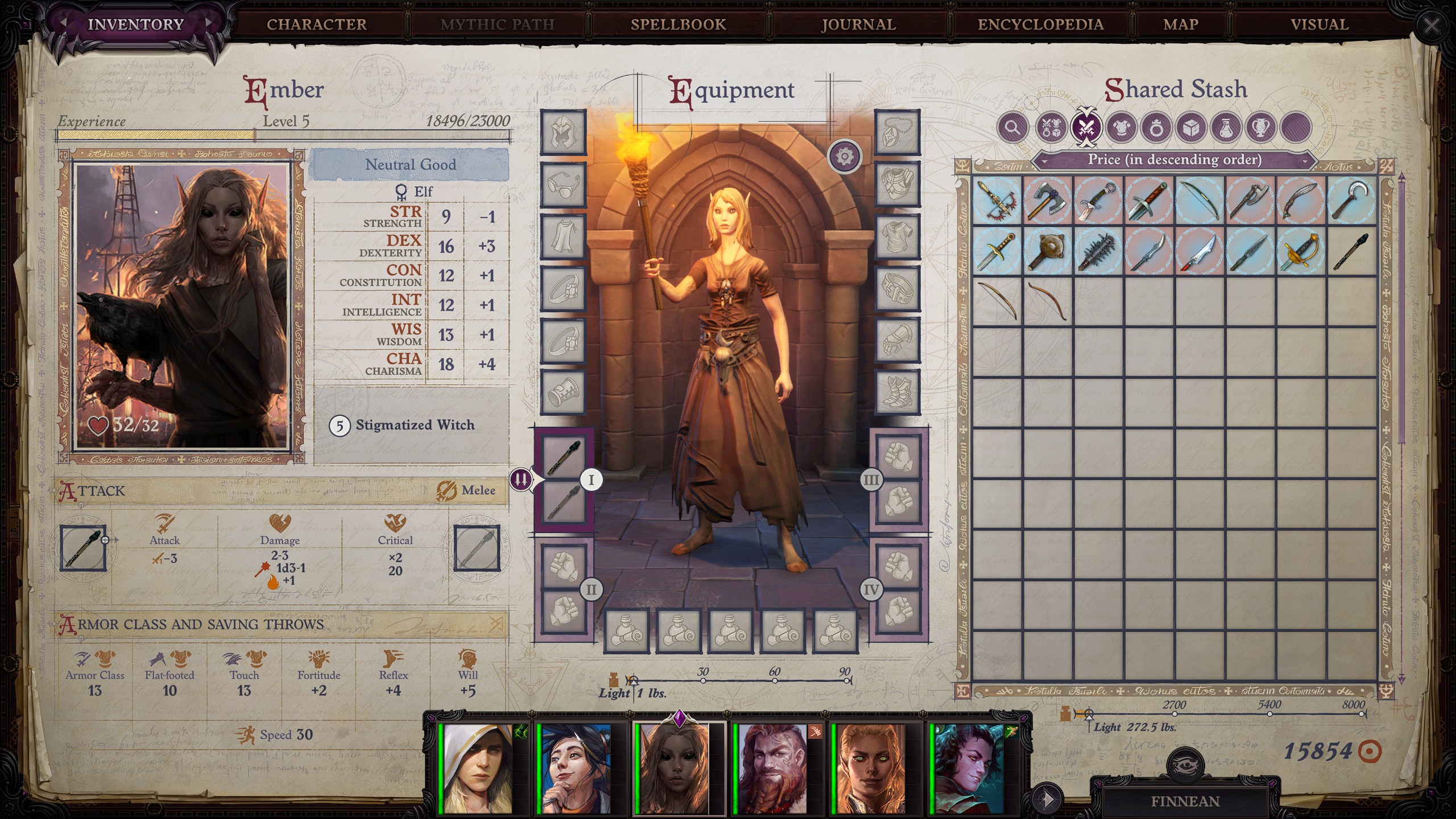The height and width of the screenshot is (819, 1456).
Task: Click the Finnean button
Action: [x=1185, y=801]
